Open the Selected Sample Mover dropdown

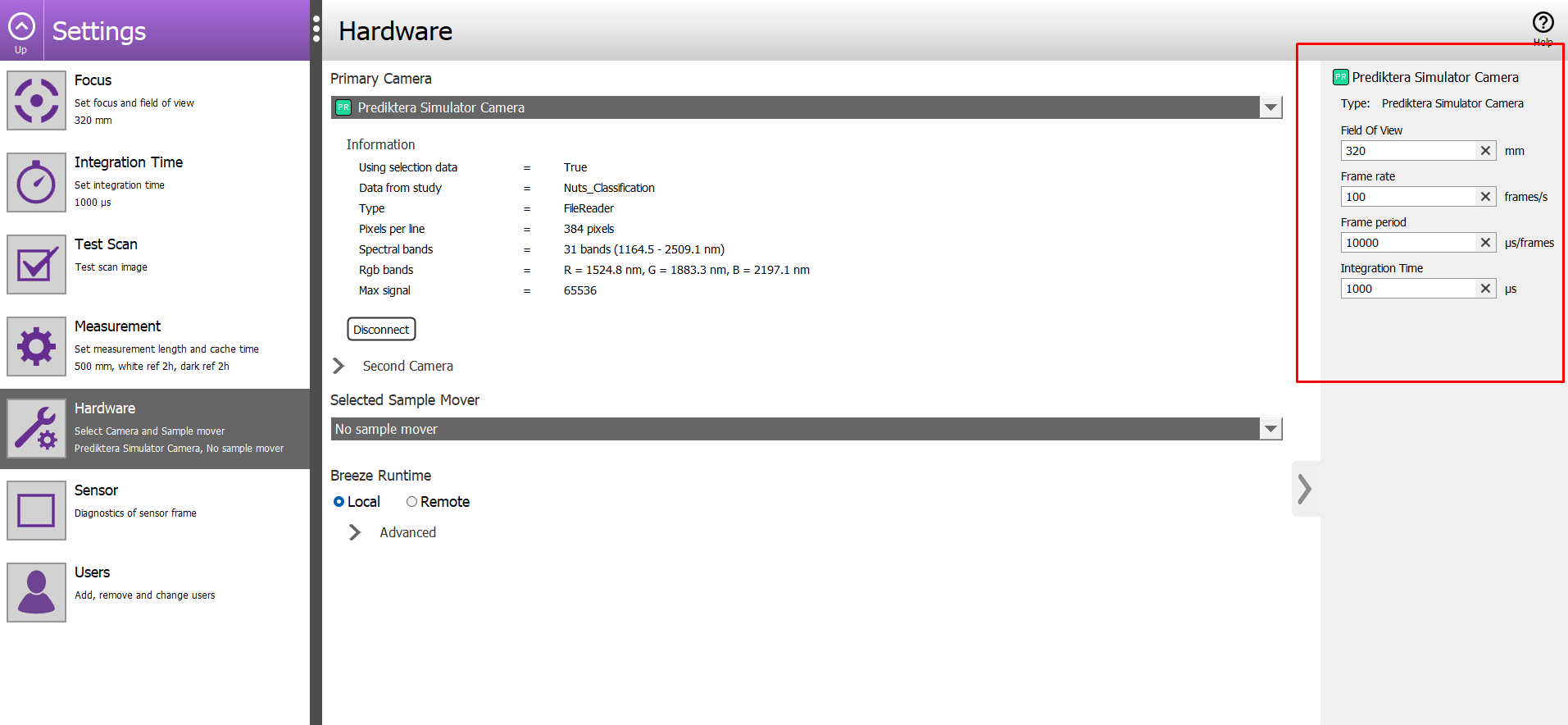click(x=1270, y=429)
